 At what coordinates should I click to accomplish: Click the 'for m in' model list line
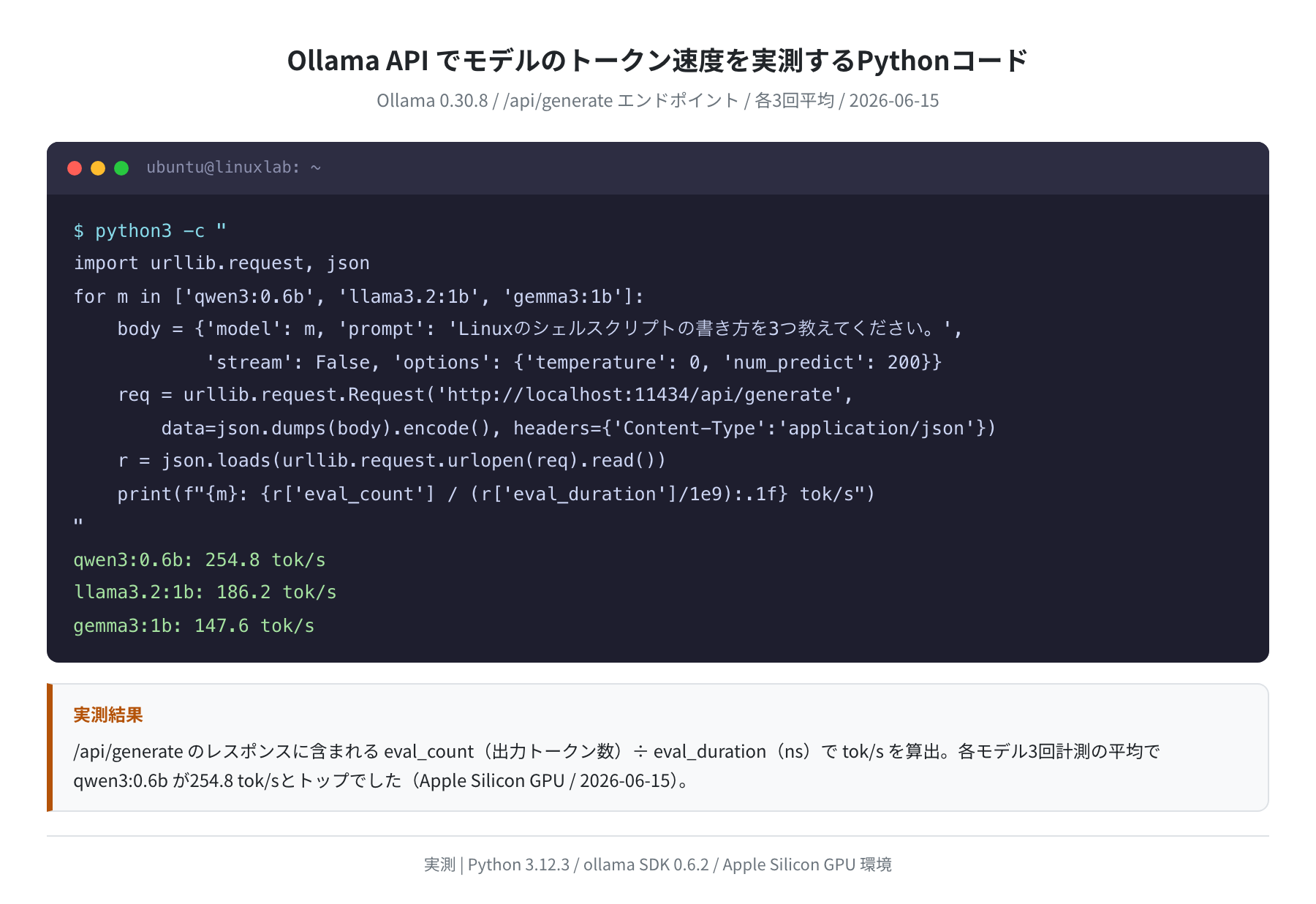[358, 296]
